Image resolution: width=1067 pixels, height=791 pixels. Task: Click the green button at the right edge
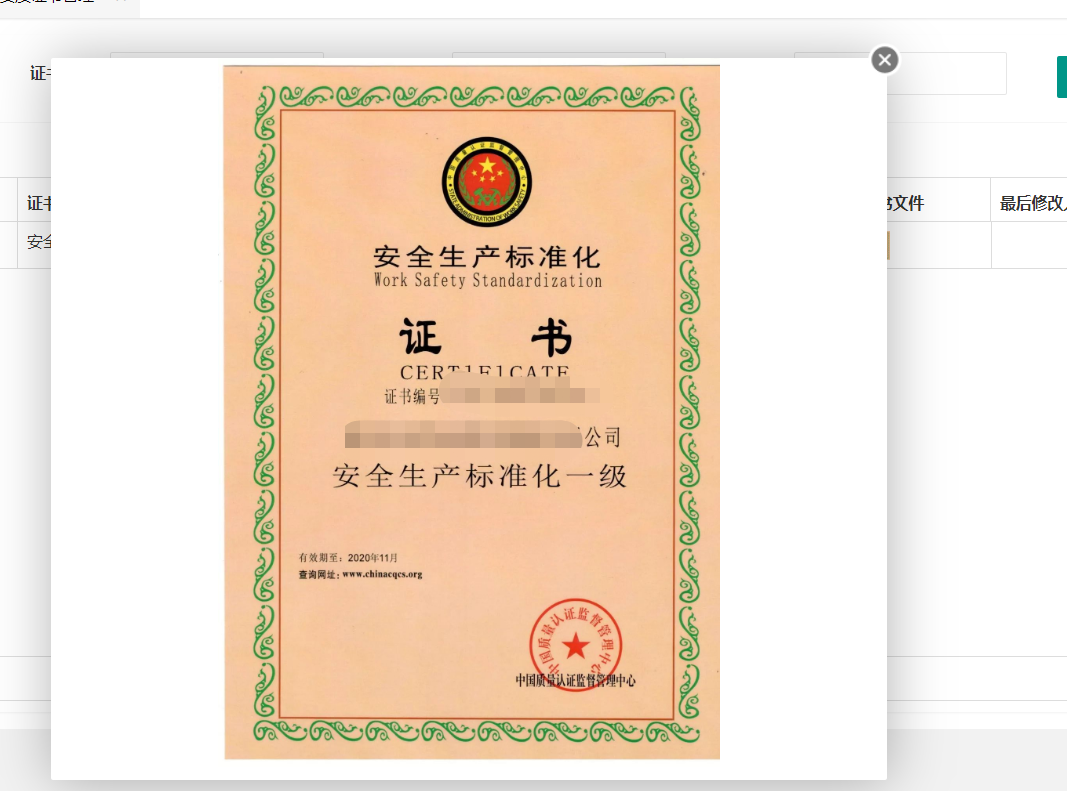[x=1062, y=77]
